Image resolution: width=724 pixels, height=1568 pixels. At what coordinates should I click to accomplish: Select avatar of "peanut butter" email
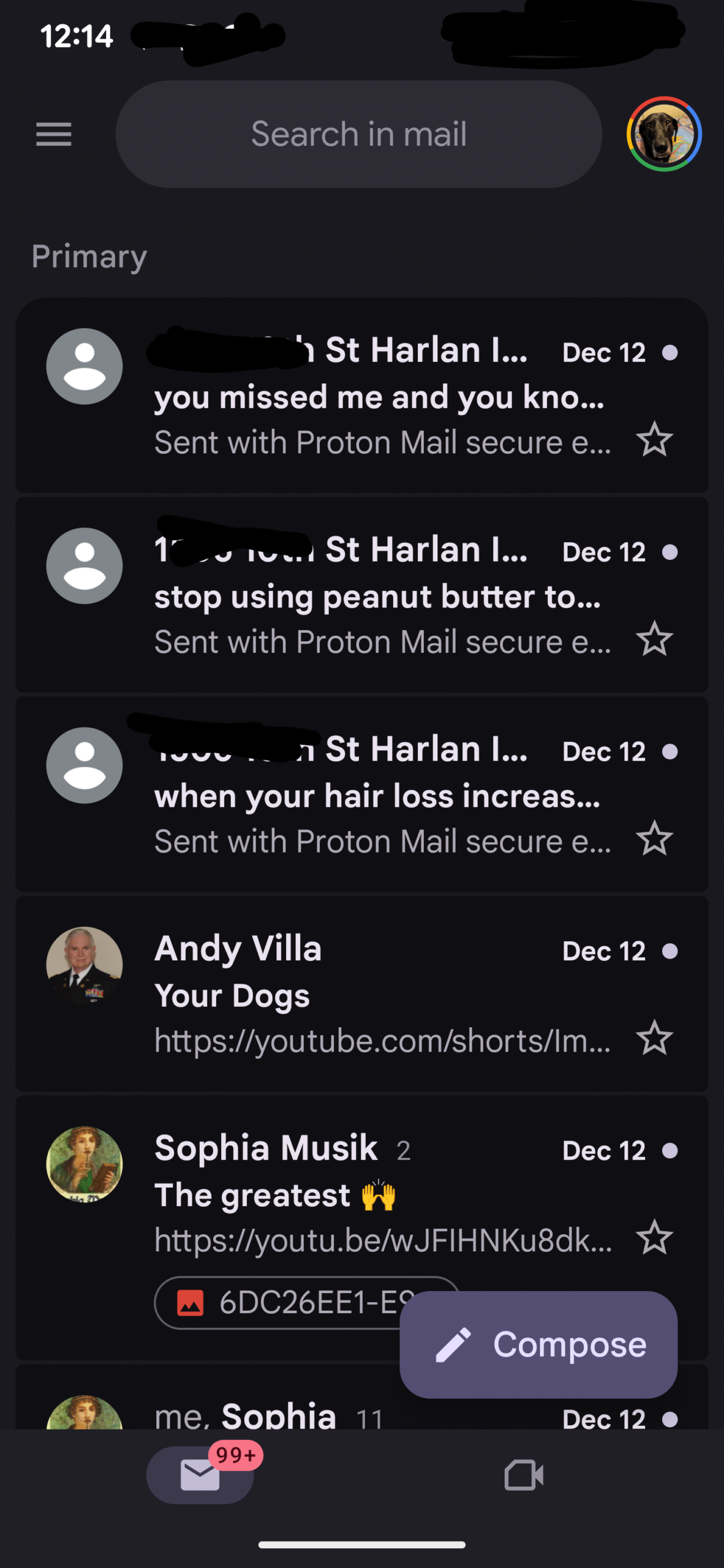click(x=85, y=566)
